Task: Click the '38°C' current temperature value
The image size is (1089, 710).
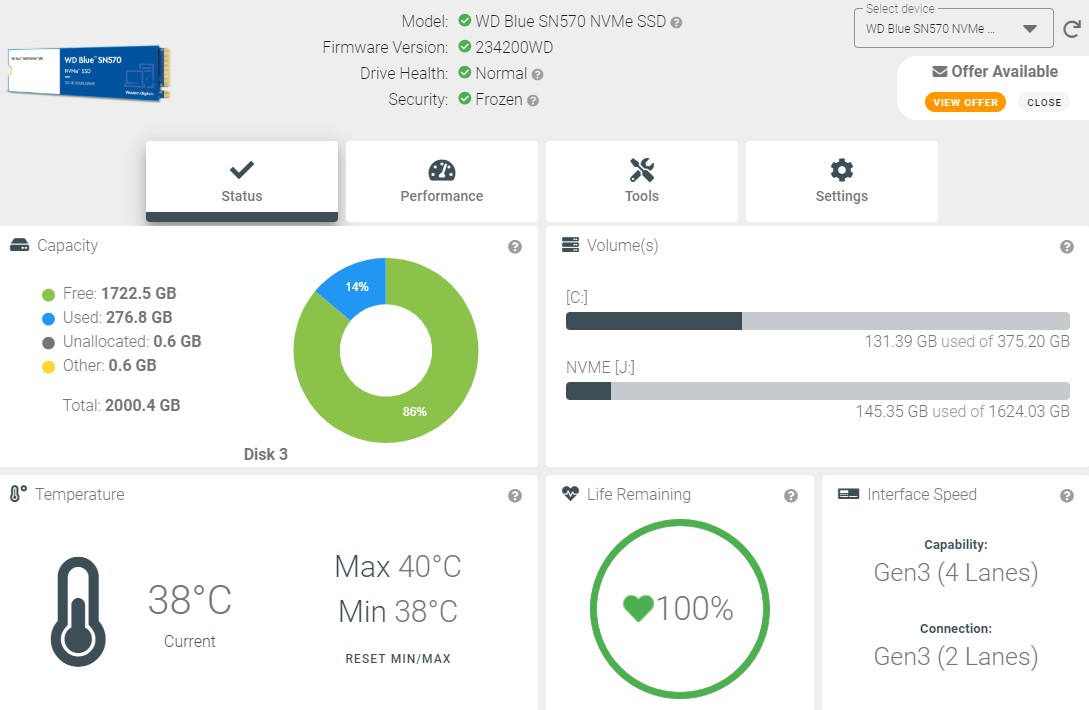Action: [190, 600]
